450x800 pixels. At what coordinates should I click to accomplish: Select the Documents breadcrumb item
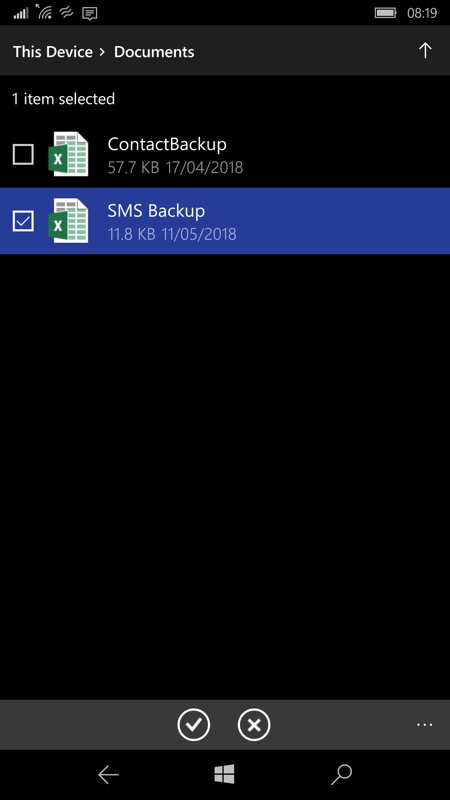pos(154,52)
